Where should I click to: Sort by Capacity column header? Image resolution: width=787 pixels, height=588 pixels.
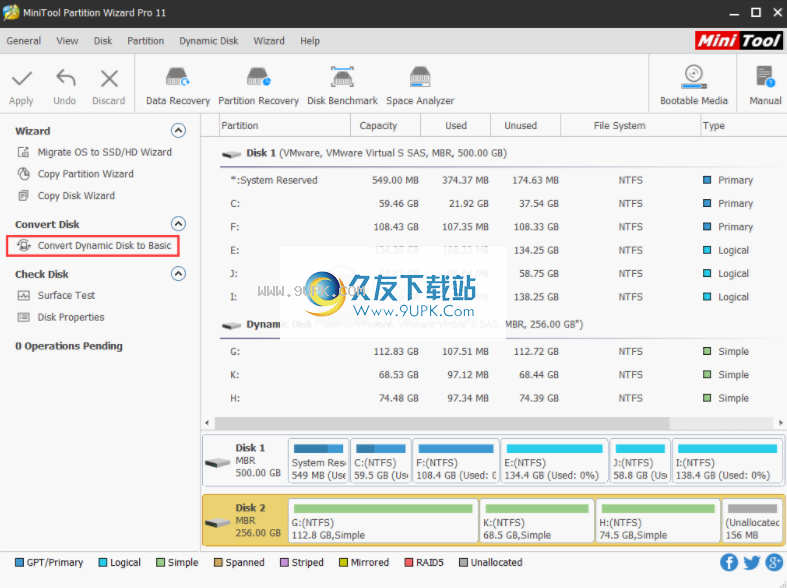pyautogui.click(x=385, y=125)
